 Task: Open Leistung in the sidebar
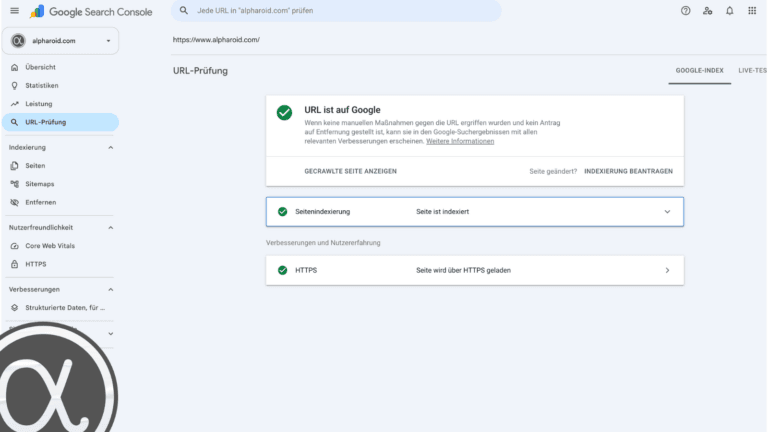[x=60, y=104]
